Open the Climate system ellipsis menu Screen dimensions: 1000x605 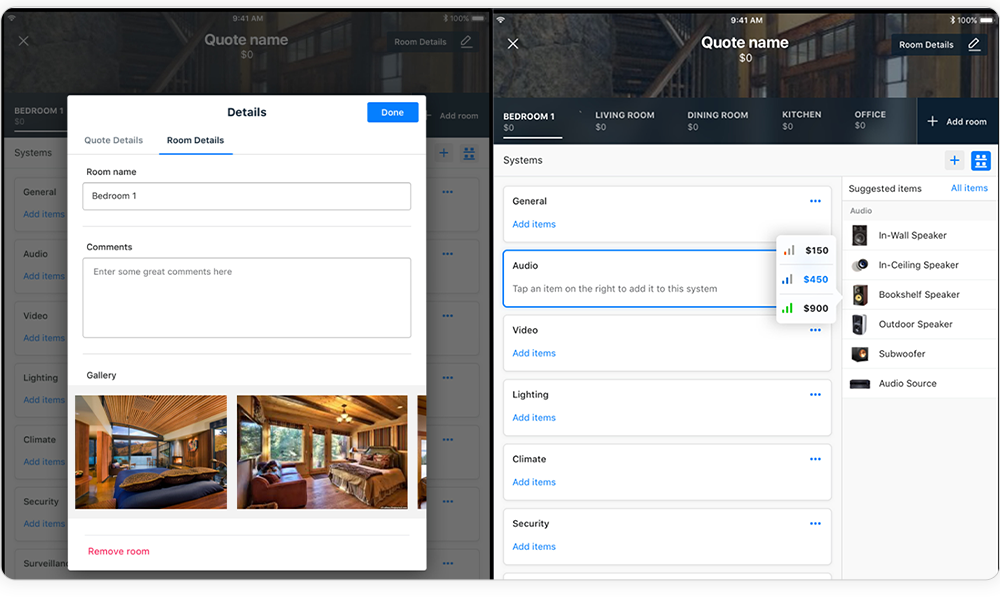(815, 459)
